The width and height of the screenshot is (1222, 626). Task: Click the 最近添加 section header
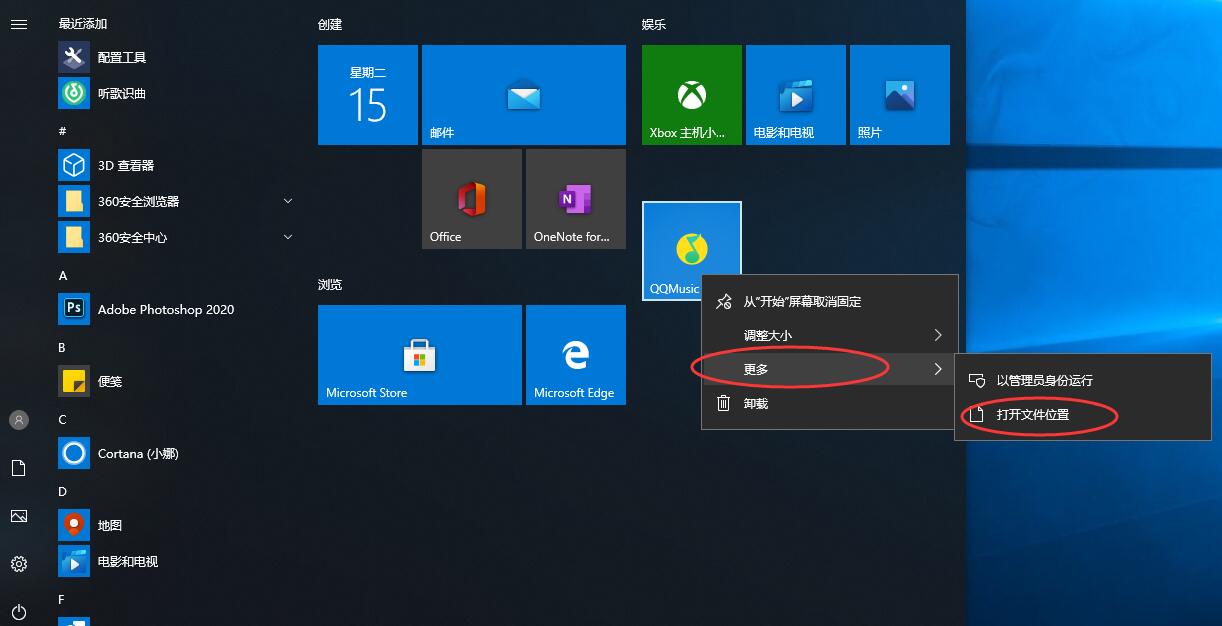click(x=83, y=24)
